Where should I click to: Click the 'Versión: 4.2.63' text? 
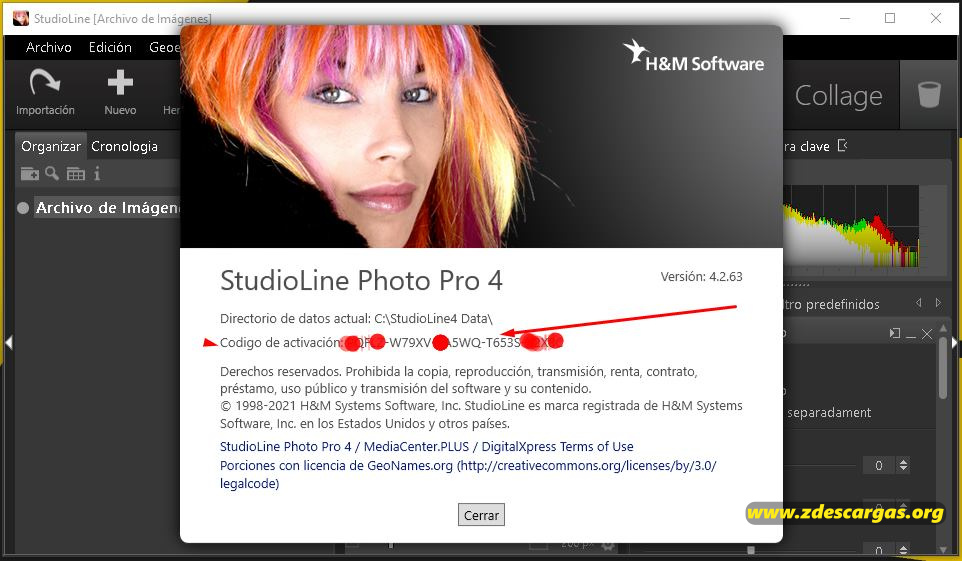coord(701,276)
